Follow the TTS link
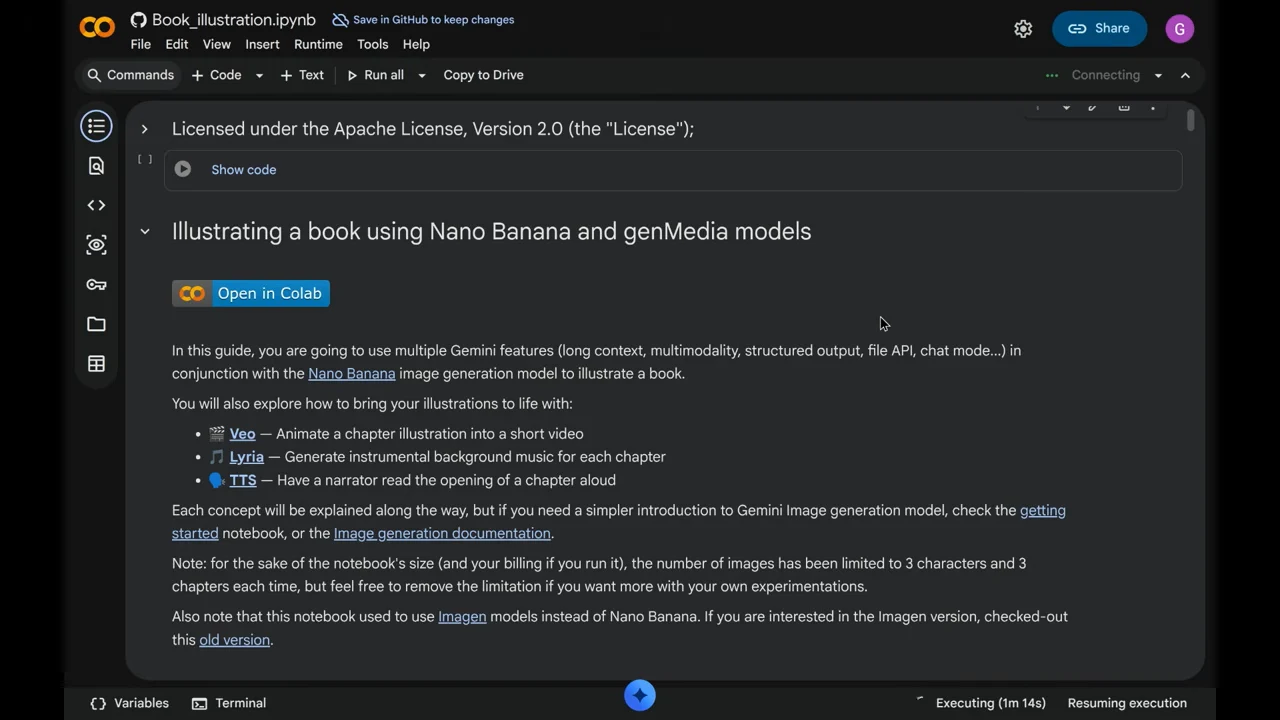Screen dimensions: 1280x720 (x=243, y=480)
